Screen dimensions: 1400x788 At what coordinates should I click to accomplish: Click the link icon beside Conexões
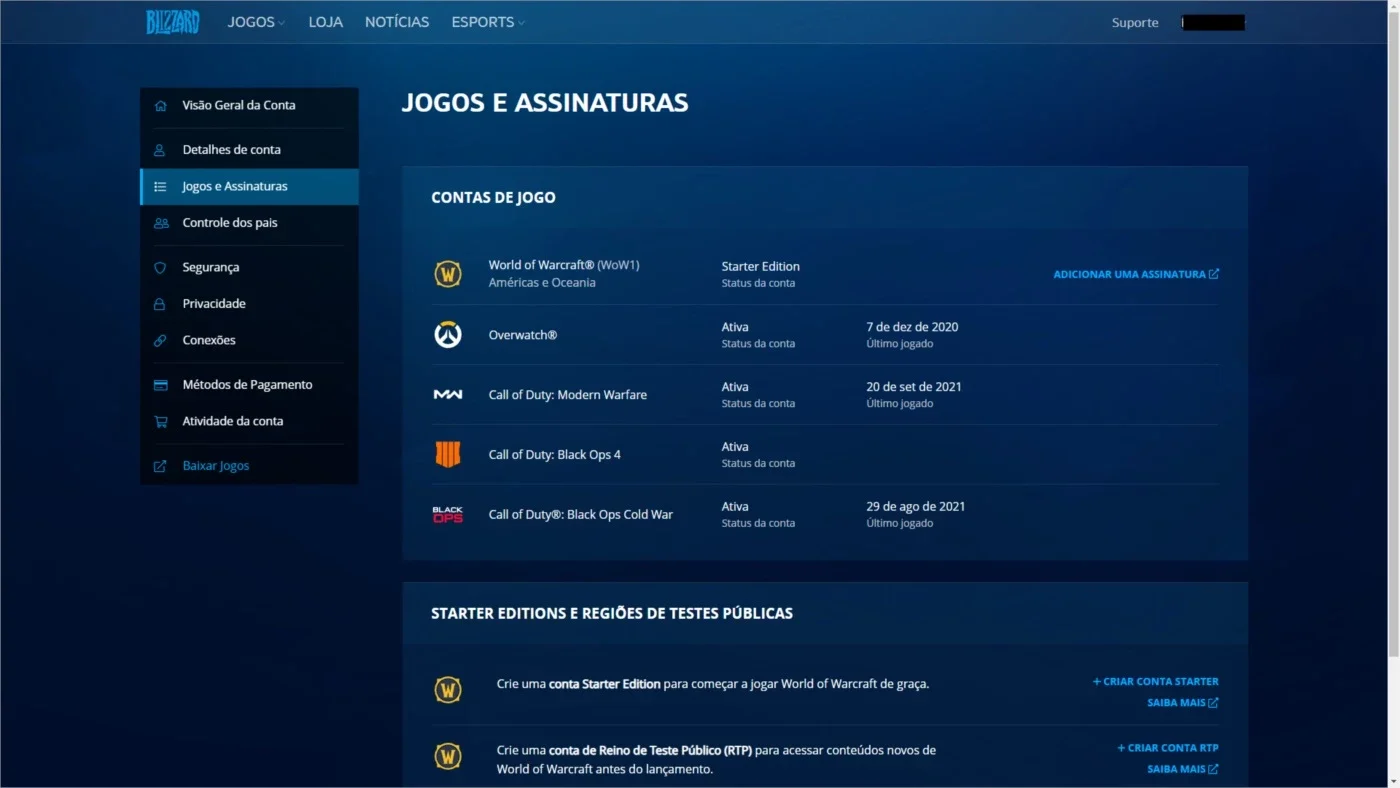click(160, 340)
